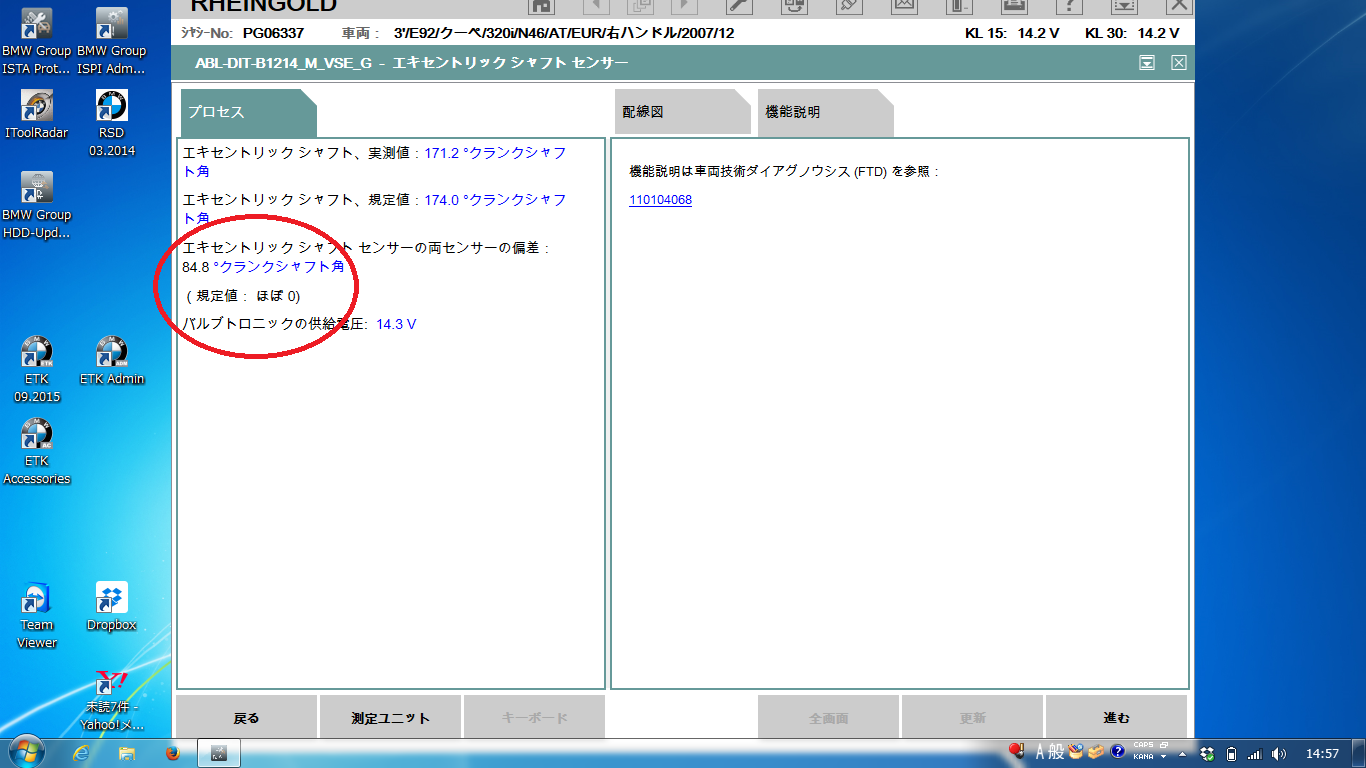
Task: Click the envelope mail icon in toolbar
Action: 904,6
